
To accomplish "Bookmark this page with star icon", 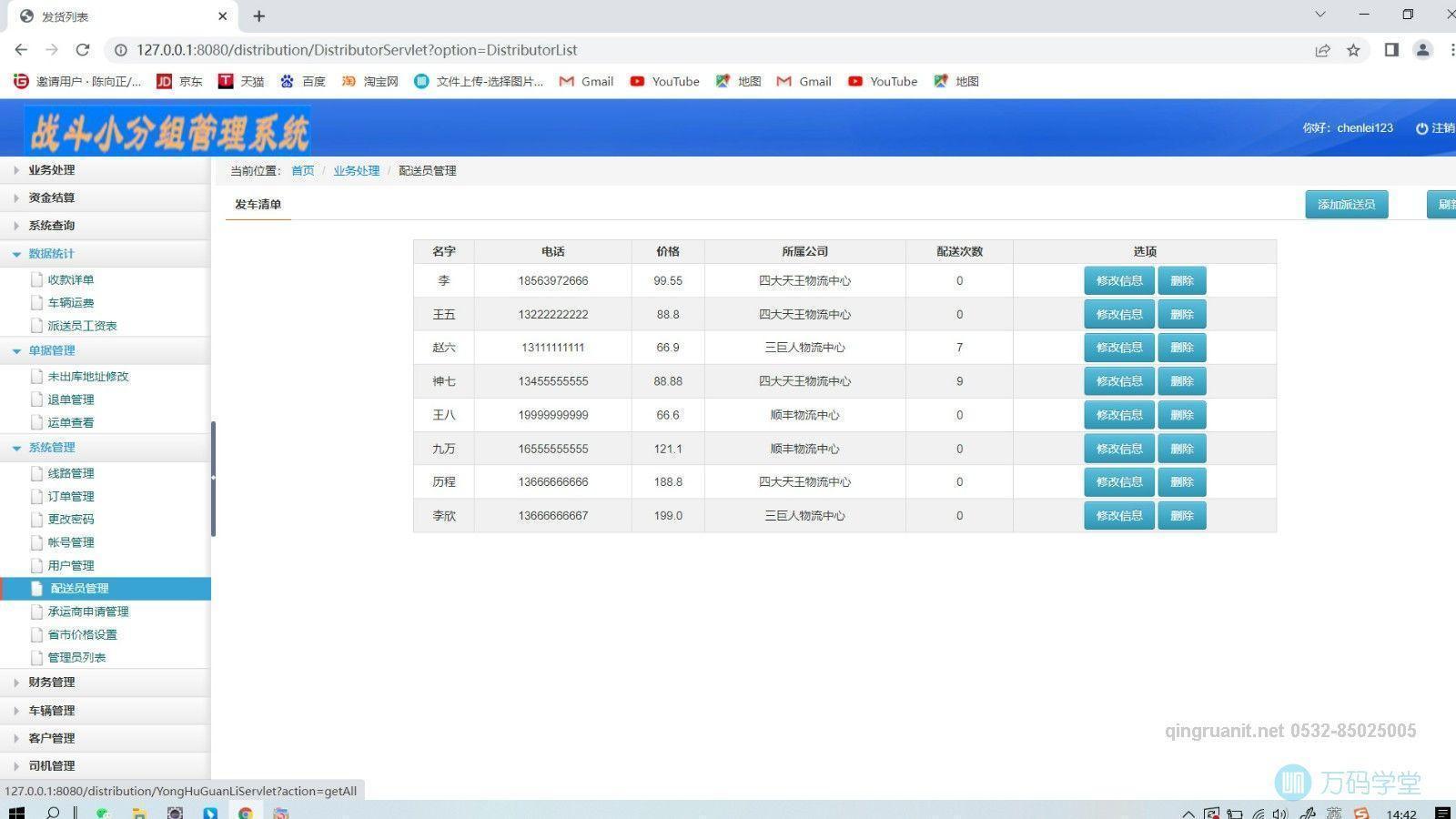I will click(x=1353, y=50).
